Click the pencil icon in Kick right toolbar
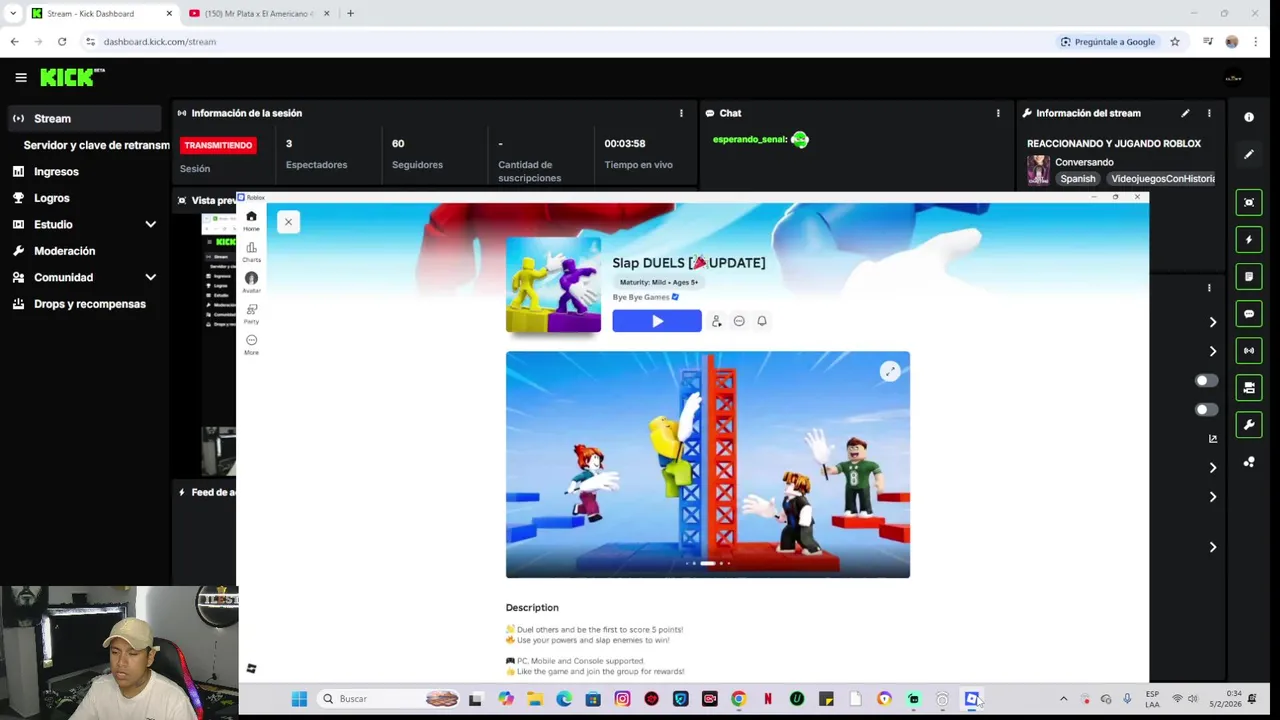 pyautogui.click(x=1248, y=155)
